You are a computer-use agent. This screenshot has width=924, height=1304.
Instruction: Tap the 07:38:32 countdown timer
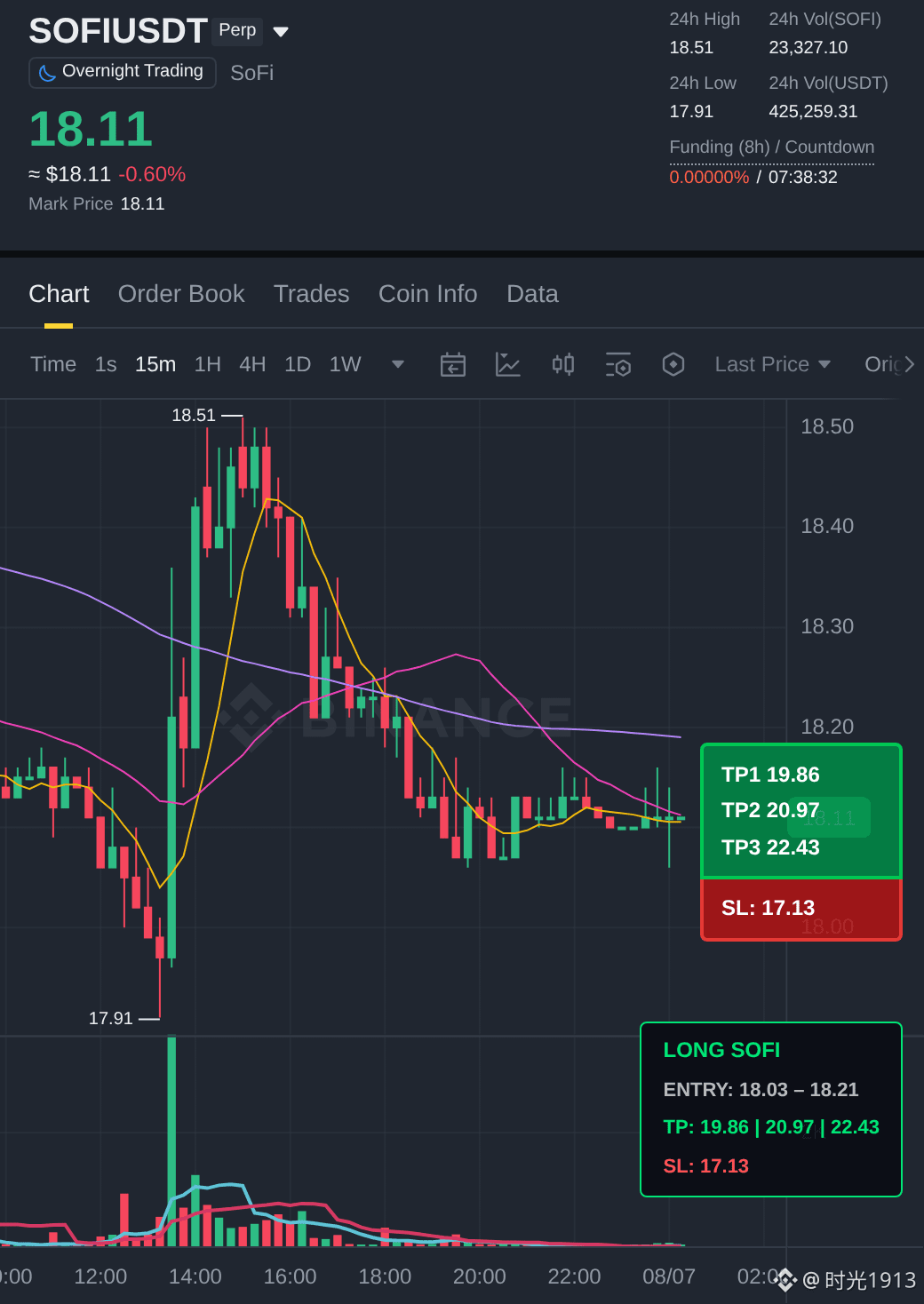803,177
